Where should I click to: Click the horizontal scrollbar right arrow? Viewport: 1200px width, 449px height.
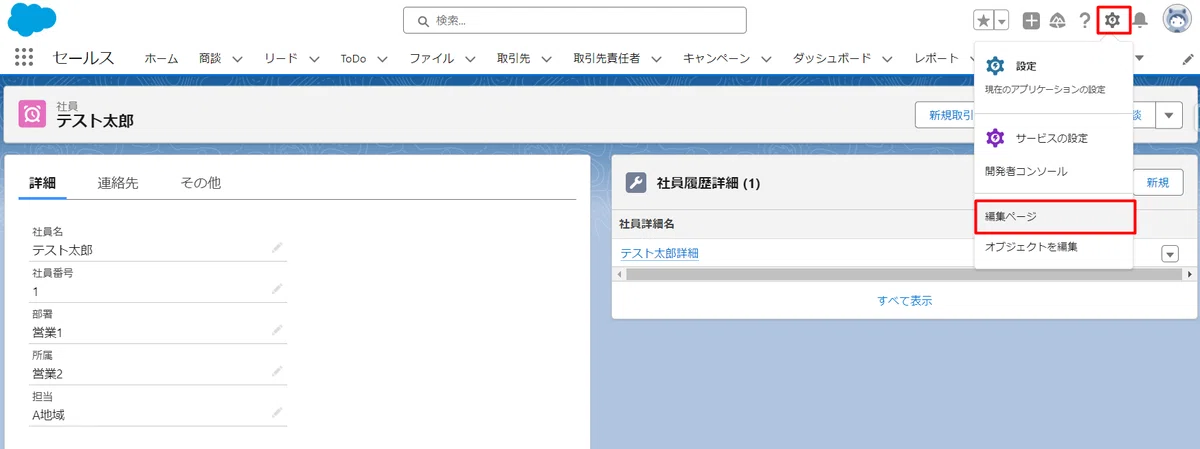click(x=1189, y=273)
